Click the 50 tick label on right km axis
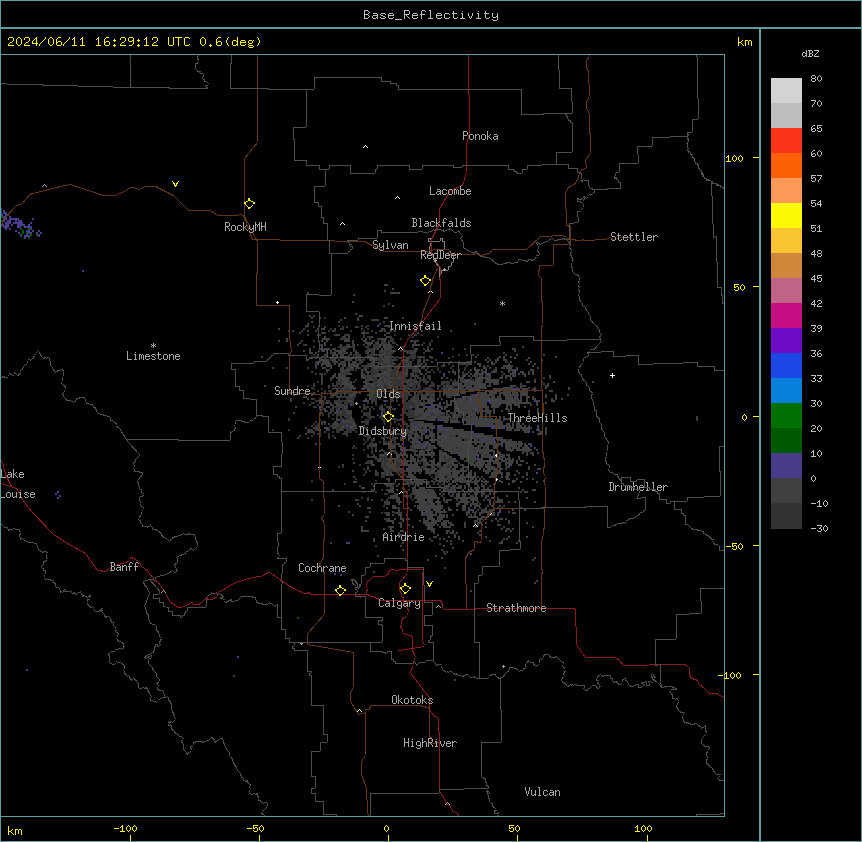 click(x=739, y=287)
